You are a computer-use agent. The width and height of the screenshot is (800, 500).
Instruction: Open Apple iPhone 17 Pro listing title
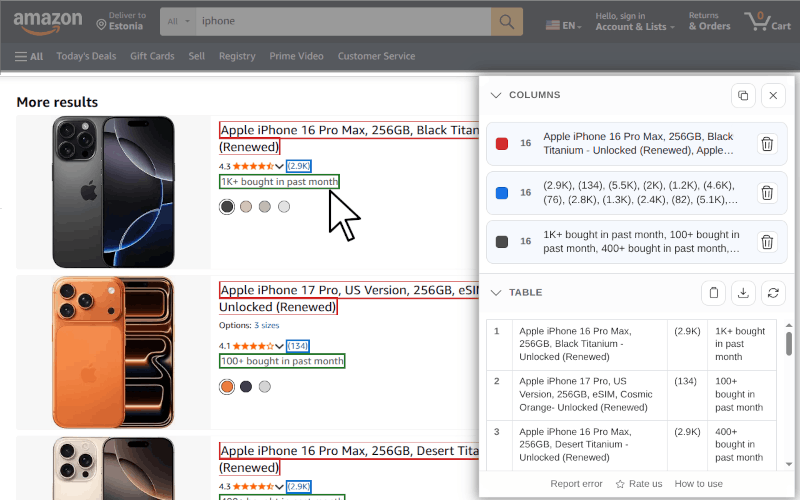pyautogui.click(x=349, y=298)
